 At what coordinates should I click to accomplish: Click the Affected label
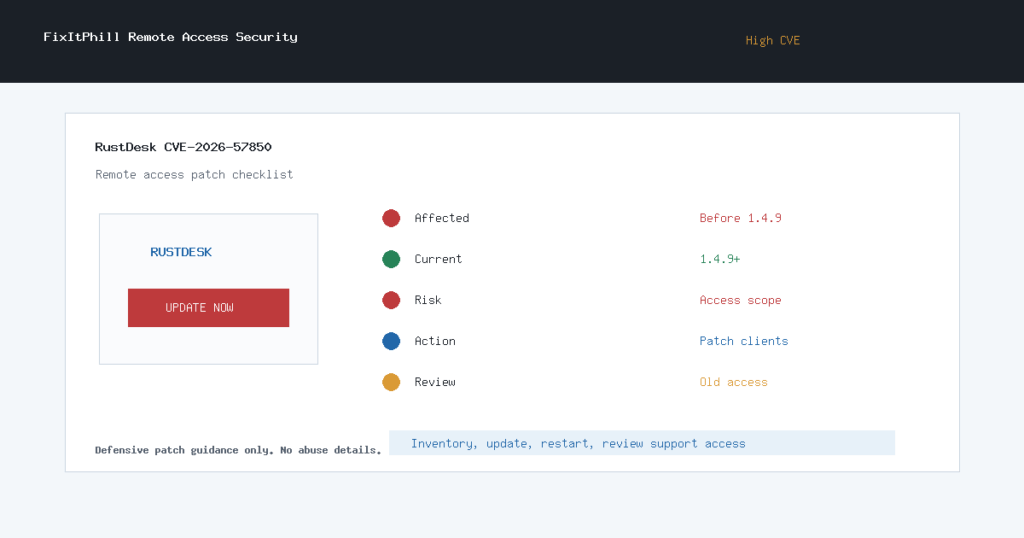click(x=441, y=218)
